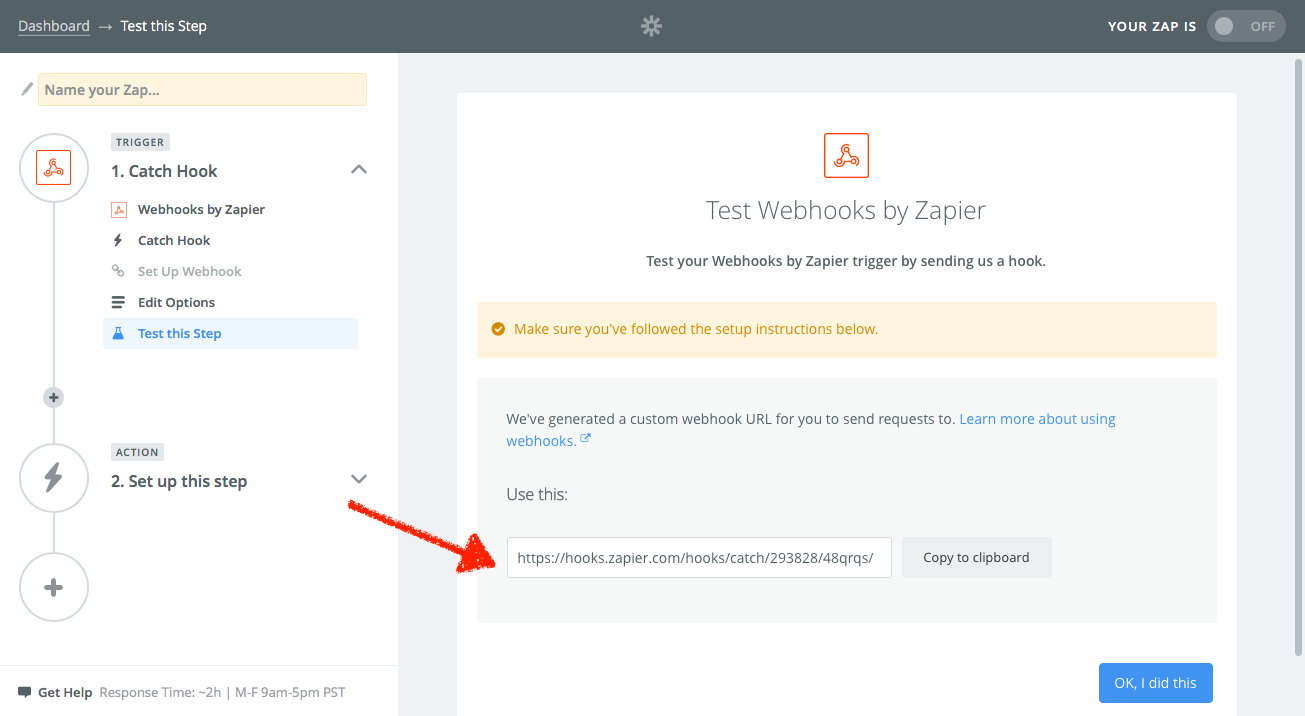Click the Test Webhooks by Zapier heading
The width and height of the screenshot is (1305, 716).
pyautogui.click(x=846, y=210)
